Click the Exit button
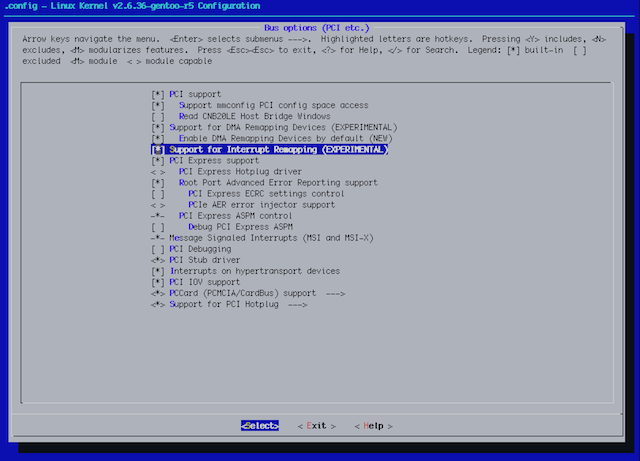This screenshot has height=461, width=640. click(x=317, y=425)
